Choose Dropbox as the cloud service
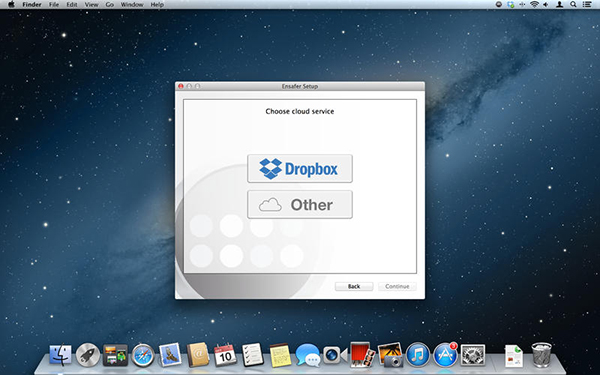Image resolution: width=600 pixels, height=375 pixels. tap(300, 168)
